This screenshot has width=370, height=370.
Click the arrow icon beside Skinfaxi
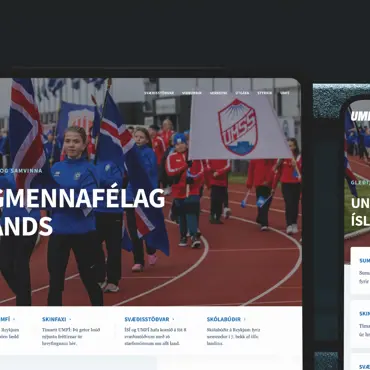coord(70,319)
